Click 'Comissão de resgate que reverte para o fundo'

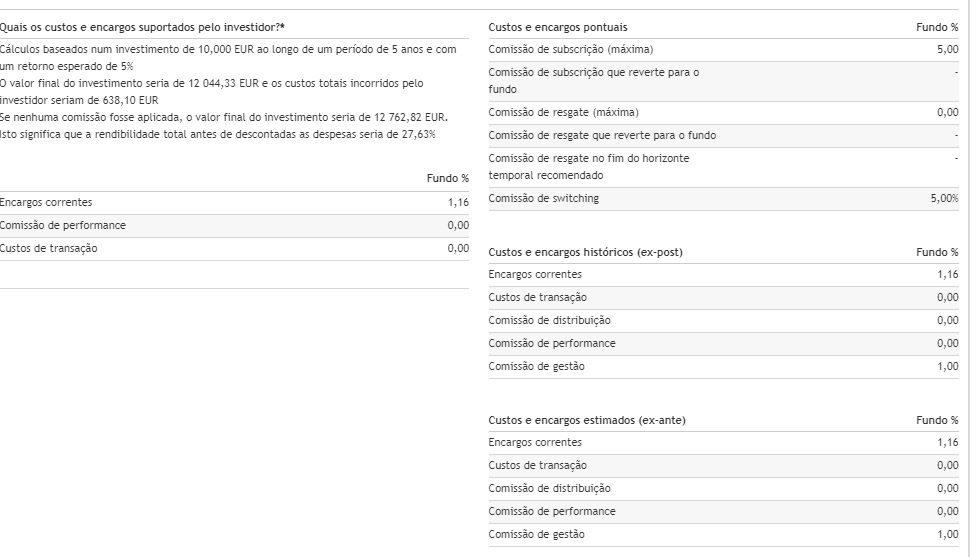point(602,135)
